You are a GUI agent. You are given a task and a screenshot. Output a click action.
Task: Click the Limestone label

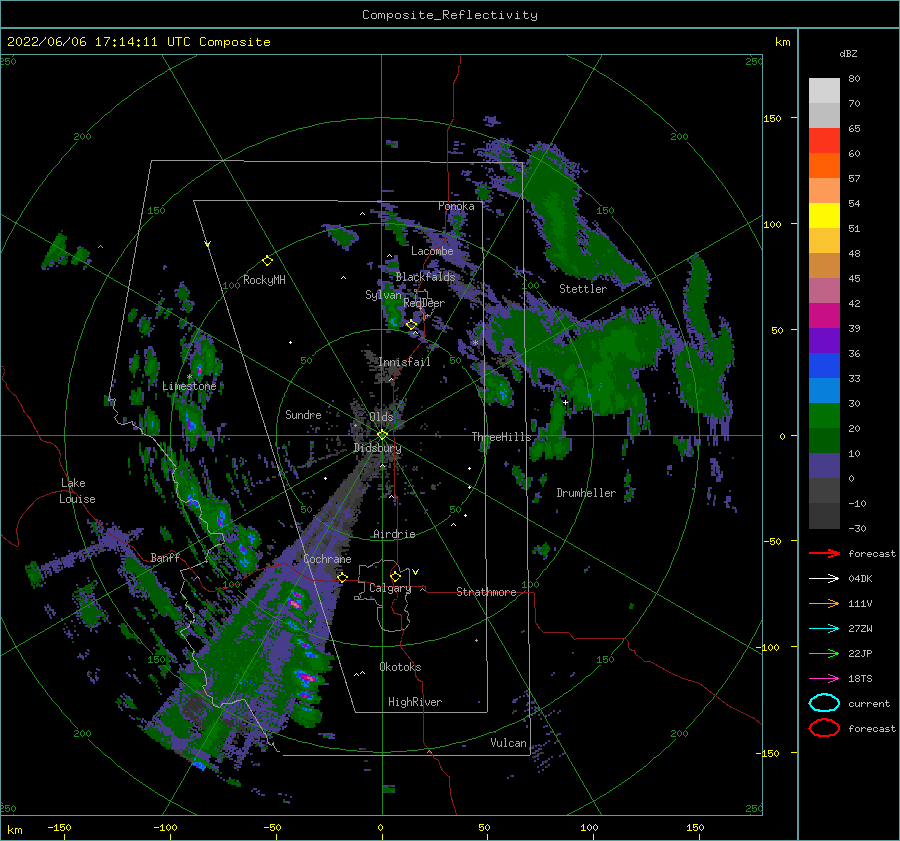point(189,386)
